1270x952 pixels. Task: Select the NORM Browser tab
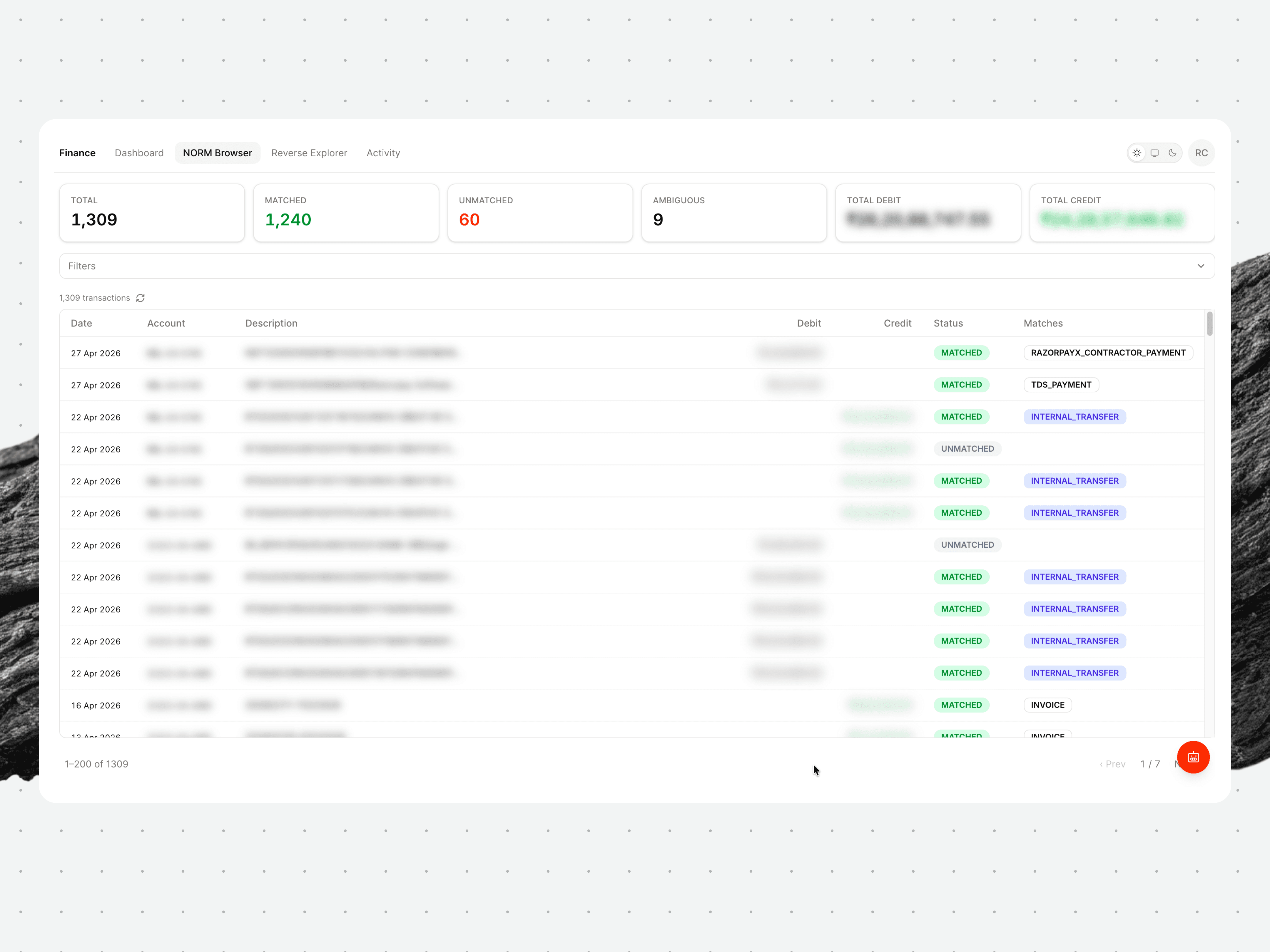click(218, 153)
